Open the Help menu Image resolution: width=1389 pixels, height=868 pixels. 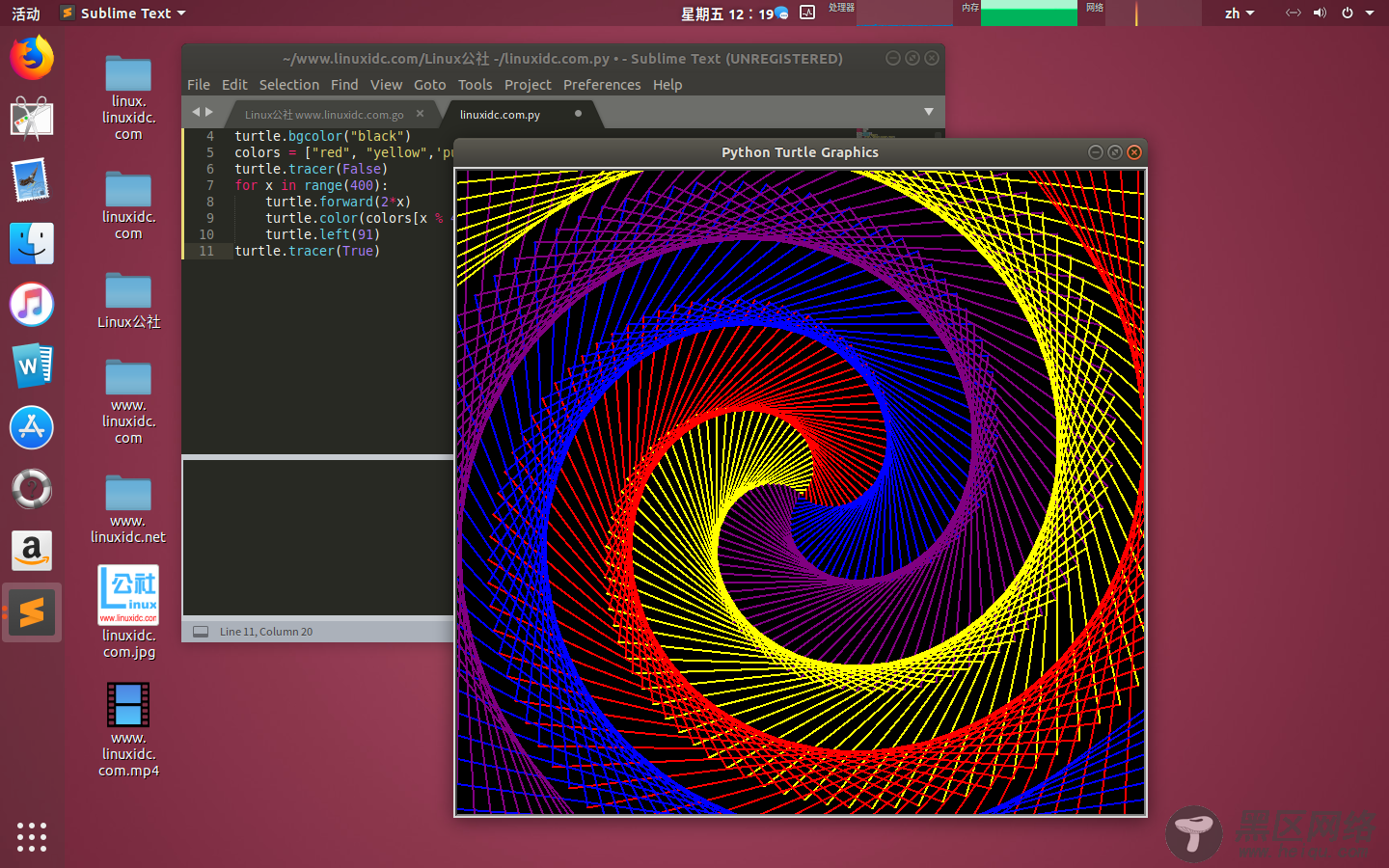[x=667, y=85]
